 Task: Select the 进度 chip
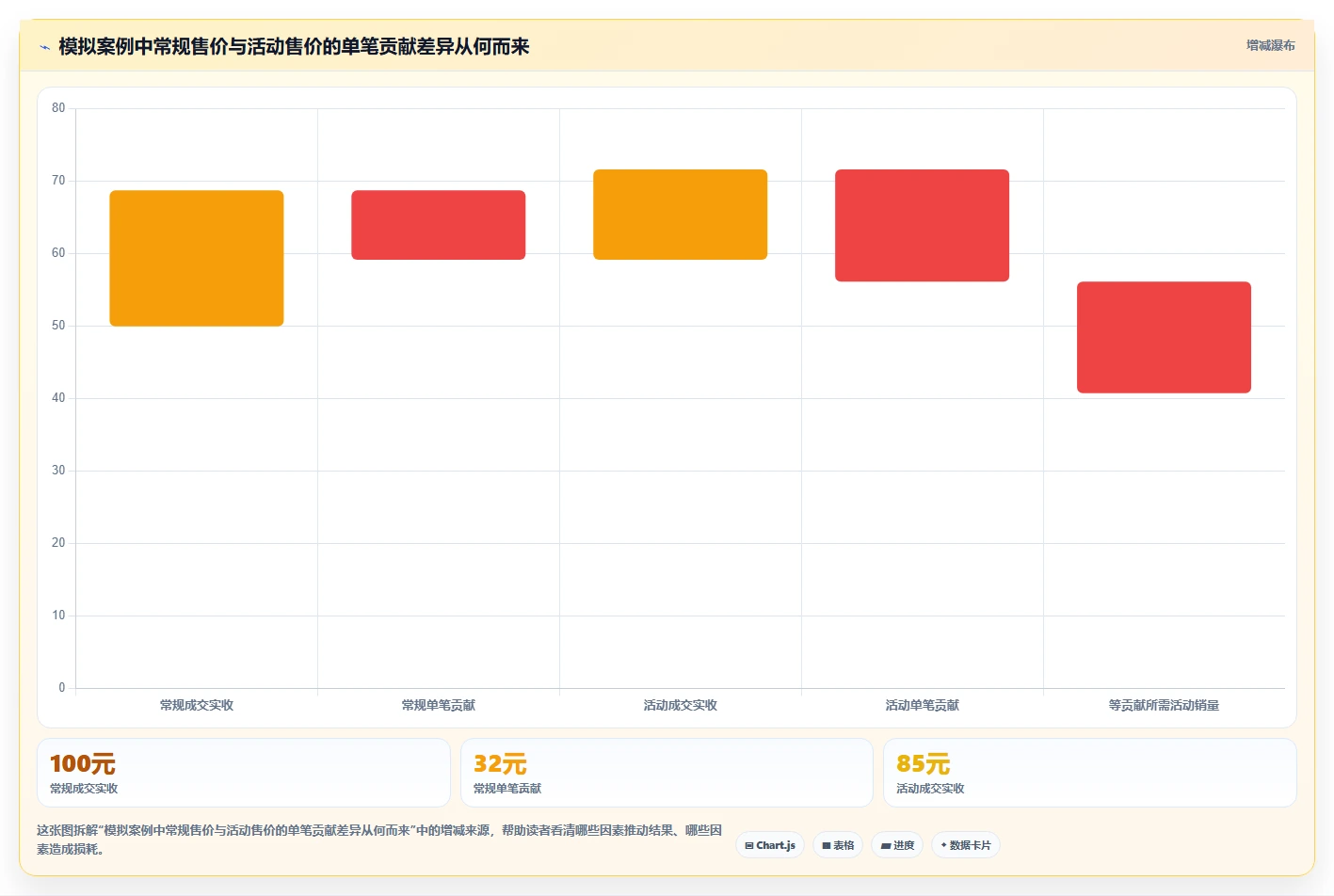click(897, 845)
